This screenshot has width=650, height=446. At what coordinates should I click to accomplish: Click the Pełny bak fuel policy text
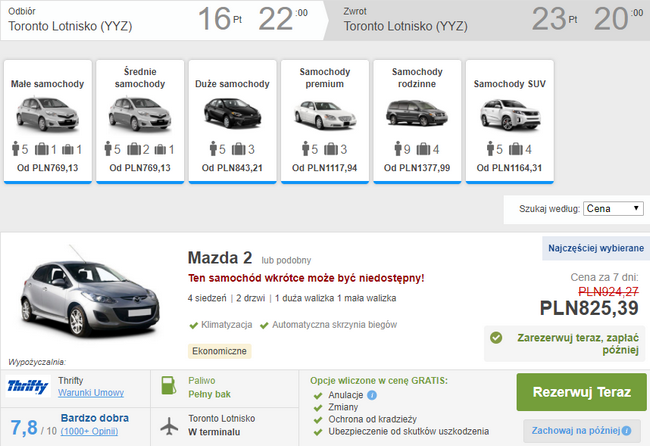pyautogui.click(x=209, y=394)
